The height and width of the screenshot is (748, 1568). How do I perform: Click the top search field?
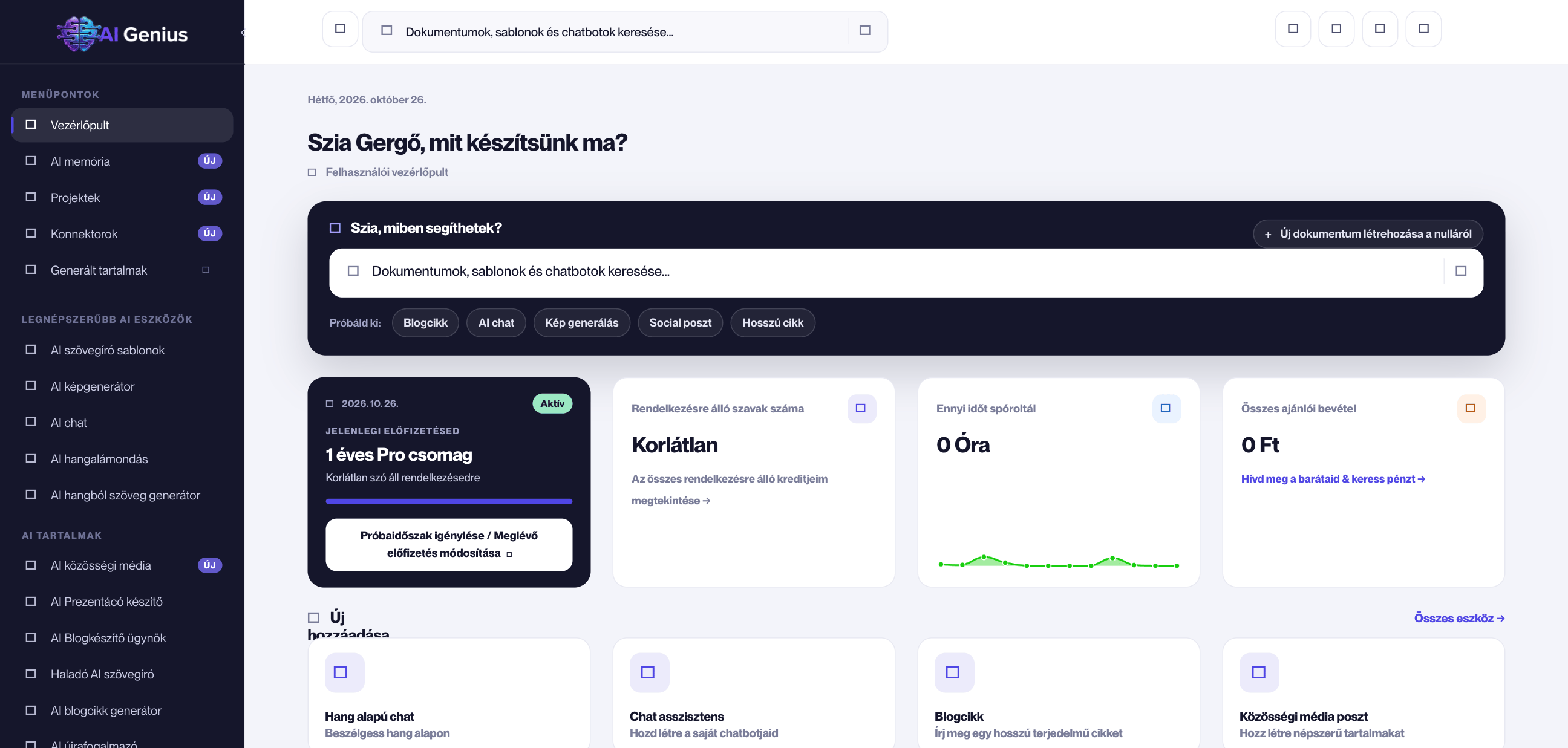click(624, 31)
